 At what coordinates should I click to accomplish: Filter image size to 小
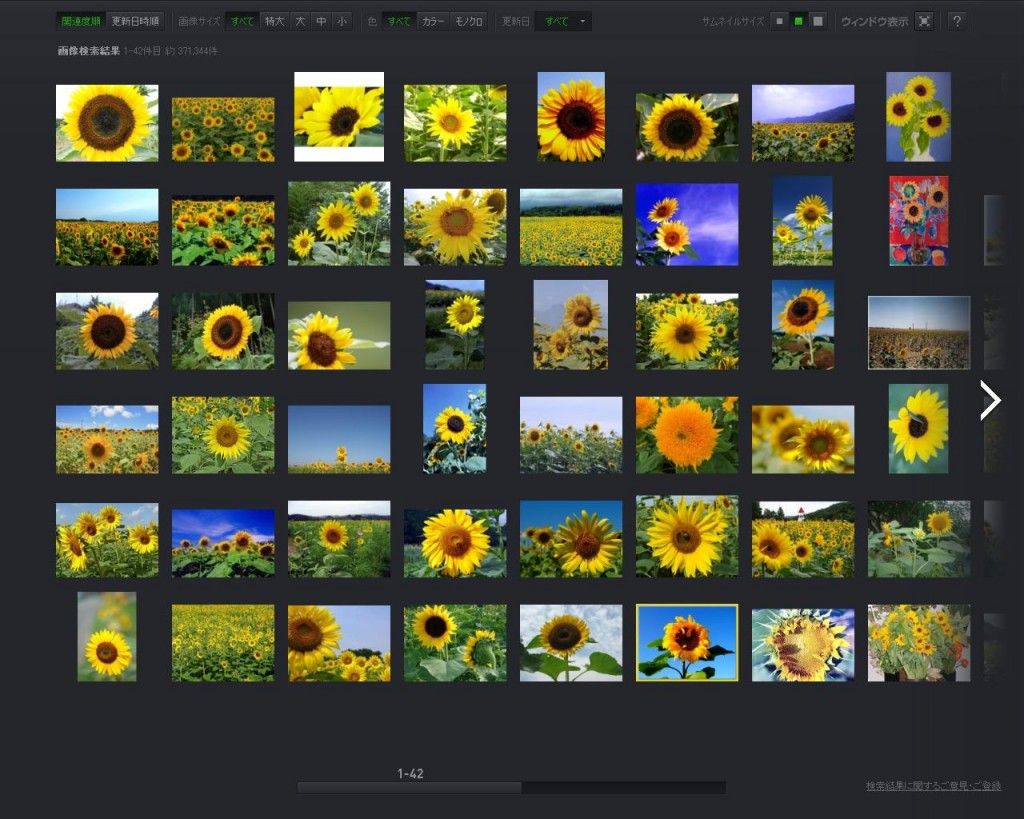[x=342, y=22]
